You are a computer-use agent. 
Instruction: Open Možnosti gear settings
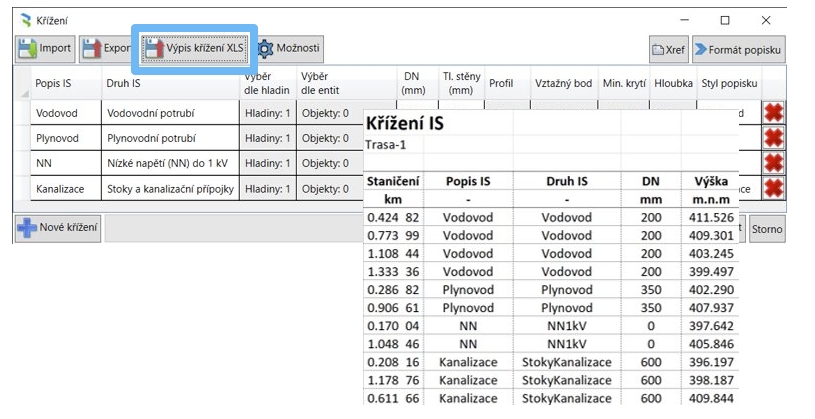288,48
